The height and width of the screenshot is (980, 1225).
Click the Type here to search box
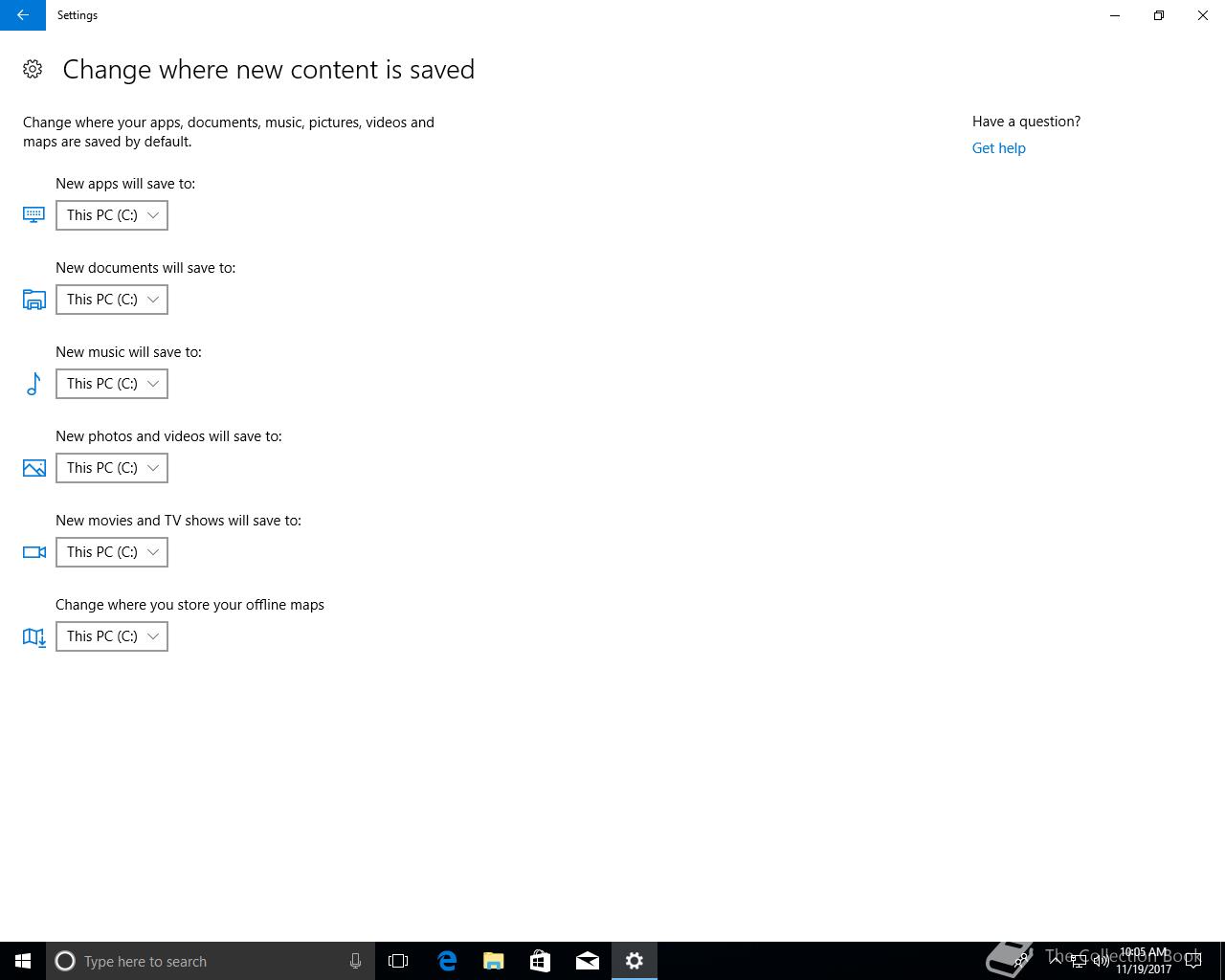211,961
